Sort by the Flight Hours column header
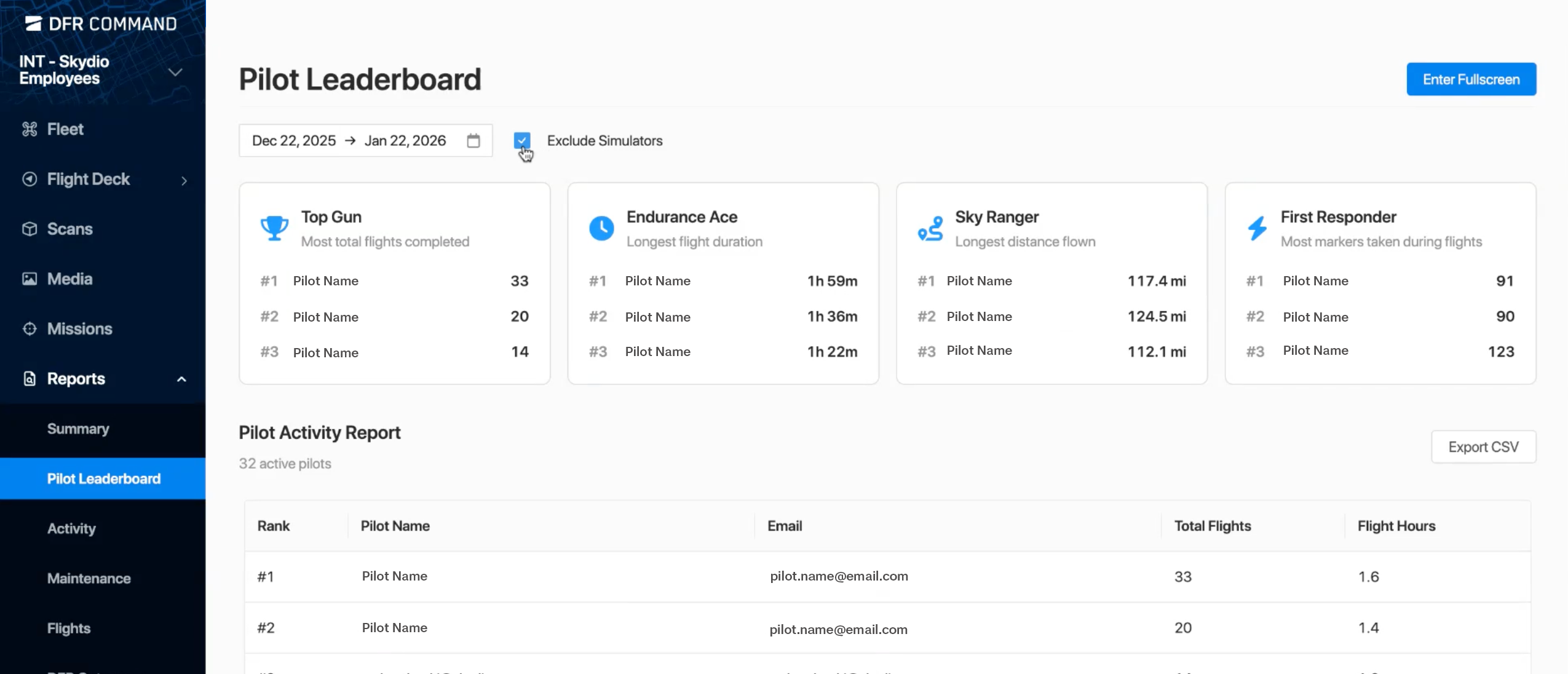The image size is (1568, 674). click(1396, 526)
